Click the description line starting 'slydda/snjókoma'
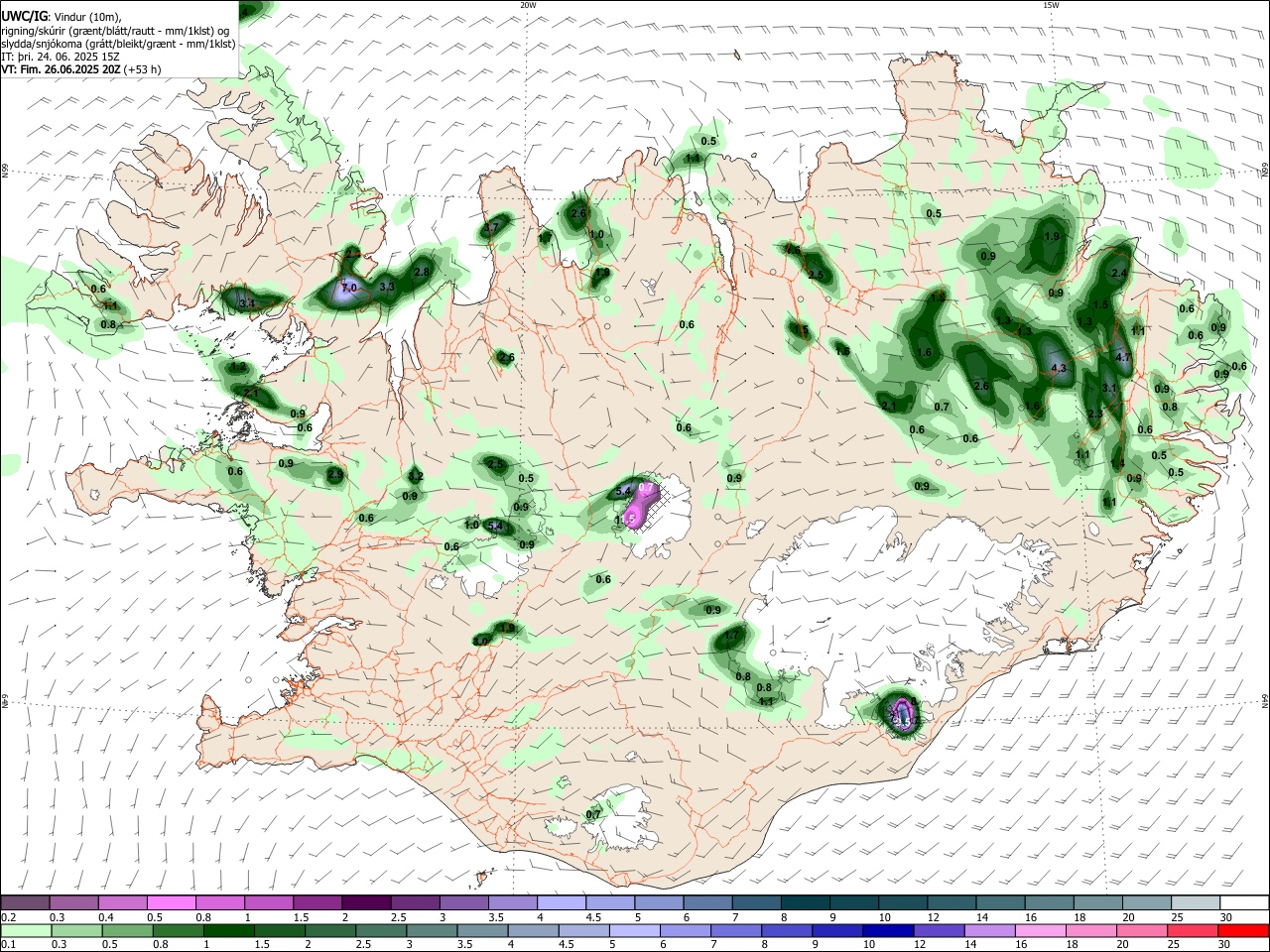This screenshot has width=1270, height=952. [x=118, y=44]
